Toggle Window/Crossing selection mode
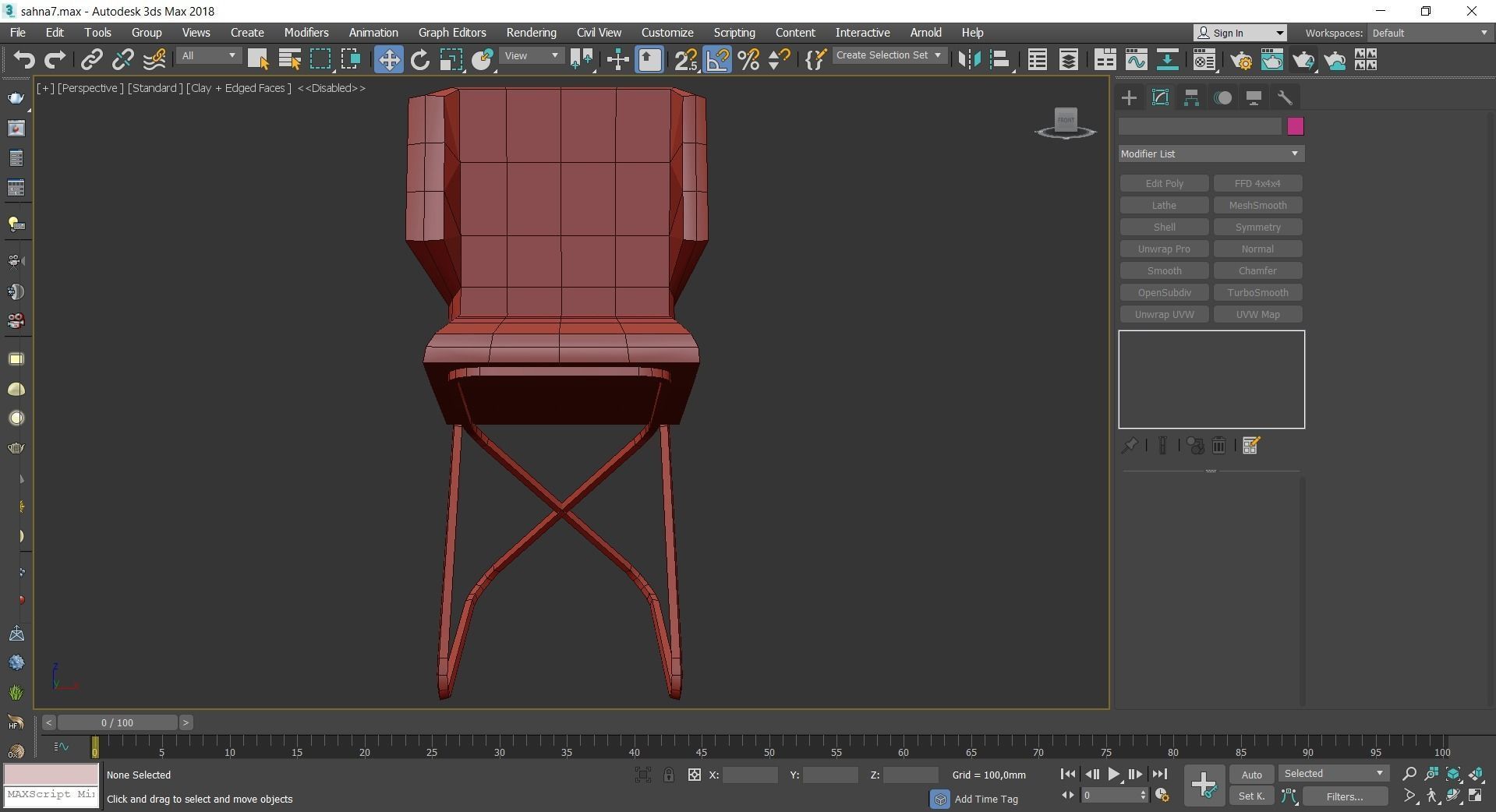The height and width of the screenshot is (812, 1496). 352,60
